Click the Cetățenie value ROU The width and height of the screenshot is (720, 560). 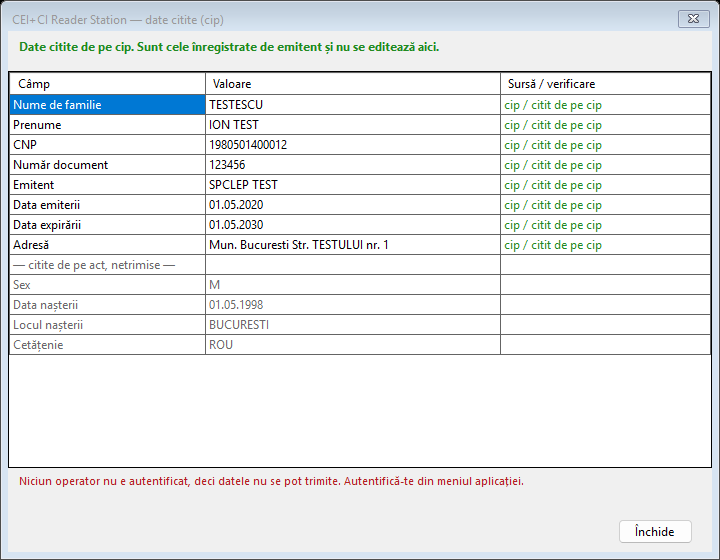221,345
